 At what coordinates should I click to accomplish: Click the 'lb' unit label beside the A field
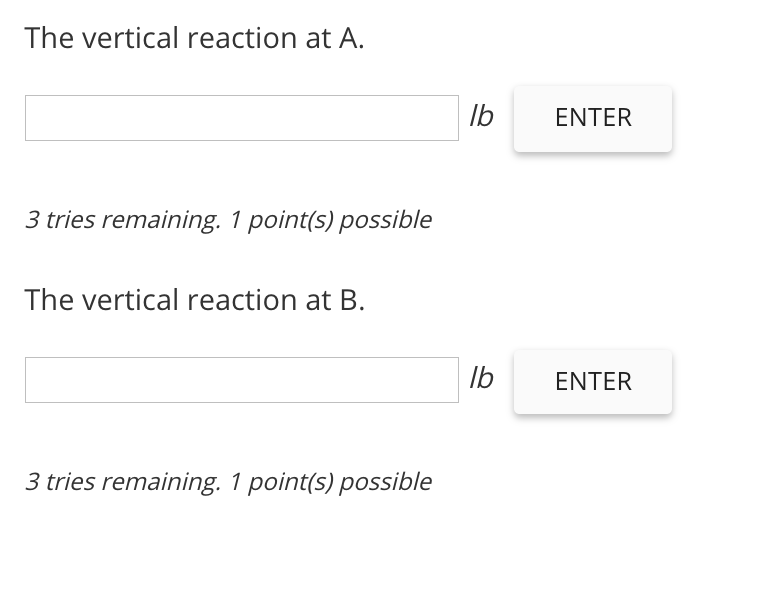click(481, 117)
